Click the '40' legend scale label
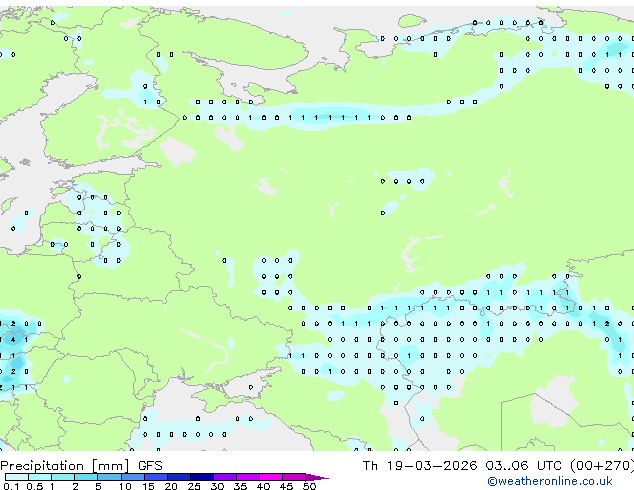The height and width of the screenshot is (490, 634). (263, 486)
